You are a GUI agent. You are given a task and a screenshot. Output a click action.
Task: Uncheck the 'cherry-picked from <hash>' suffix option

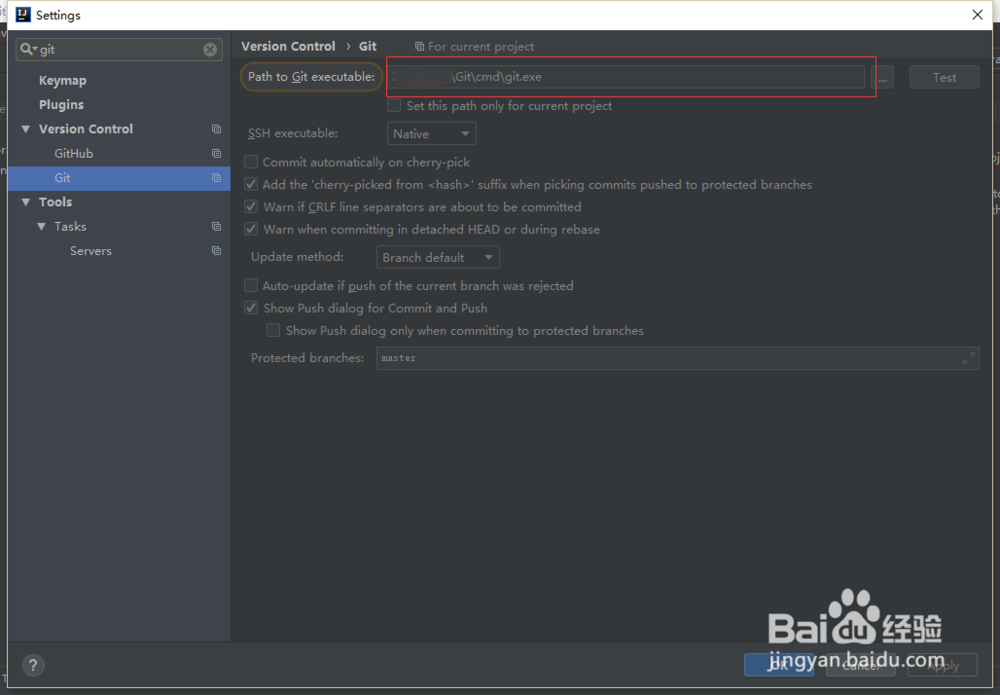[251, 184]
